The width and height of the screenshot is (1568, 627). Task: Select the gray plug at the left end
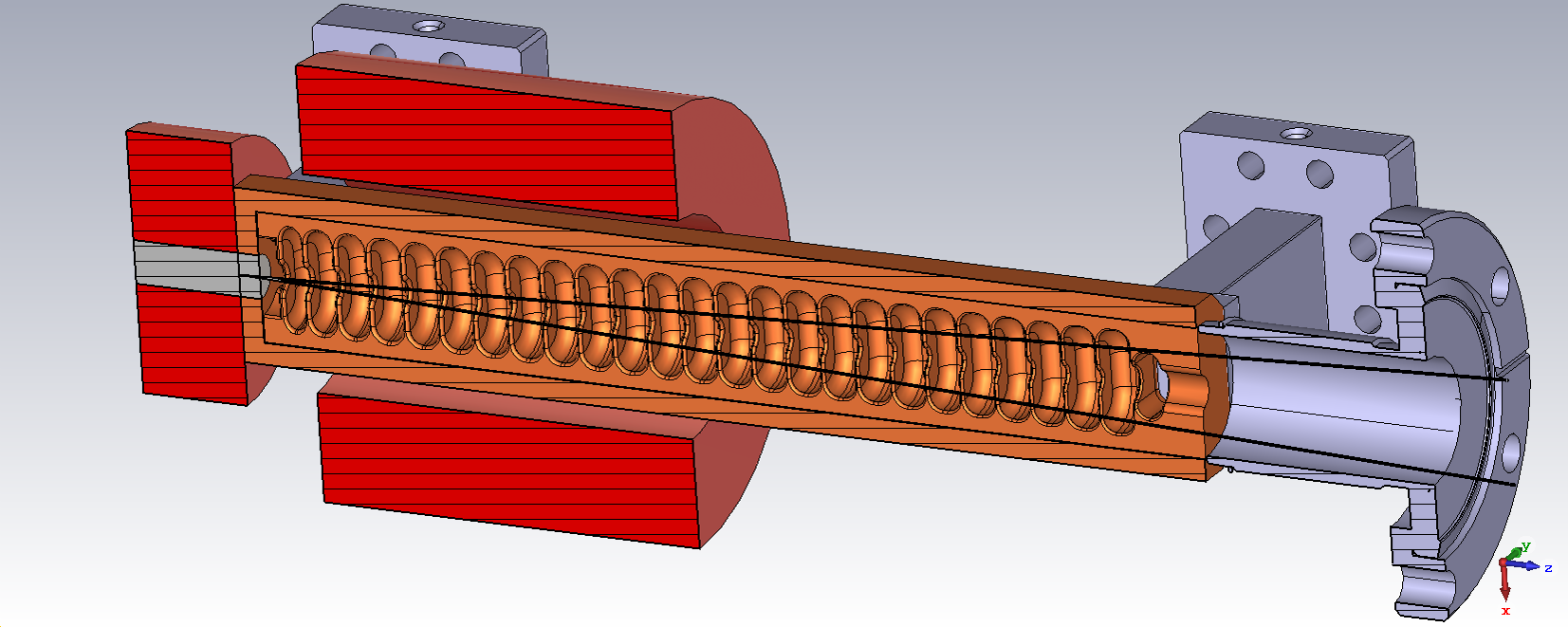[194, 269]
